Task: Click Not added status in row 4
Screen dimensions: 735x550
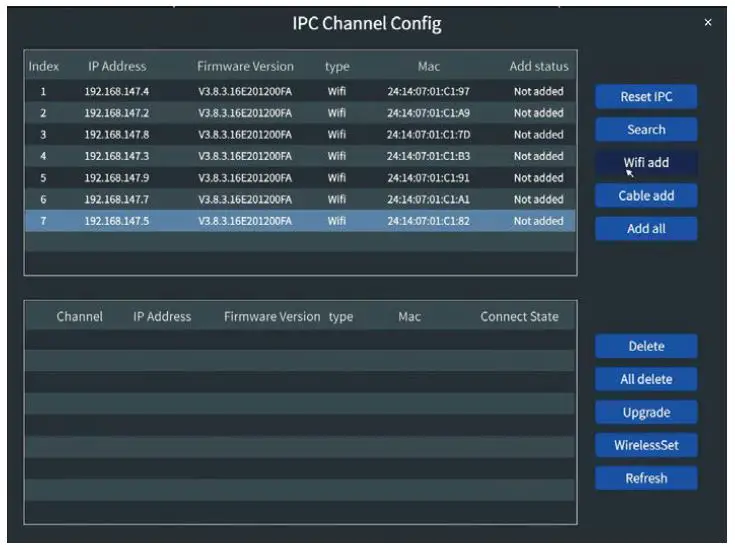Action: point(539,156)
